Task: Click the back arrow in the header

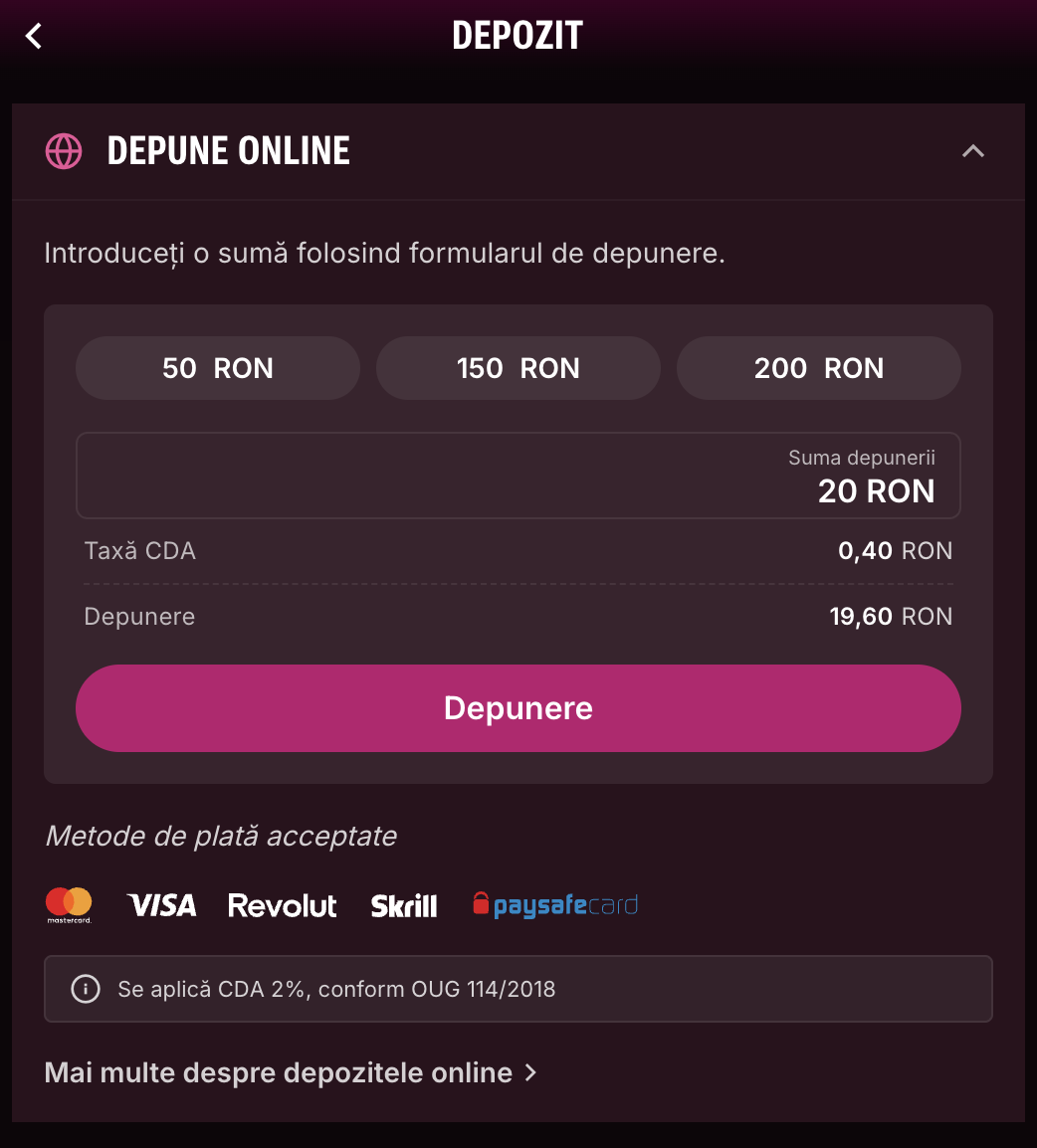Action: pyautogui.click(x=33, y=35)
